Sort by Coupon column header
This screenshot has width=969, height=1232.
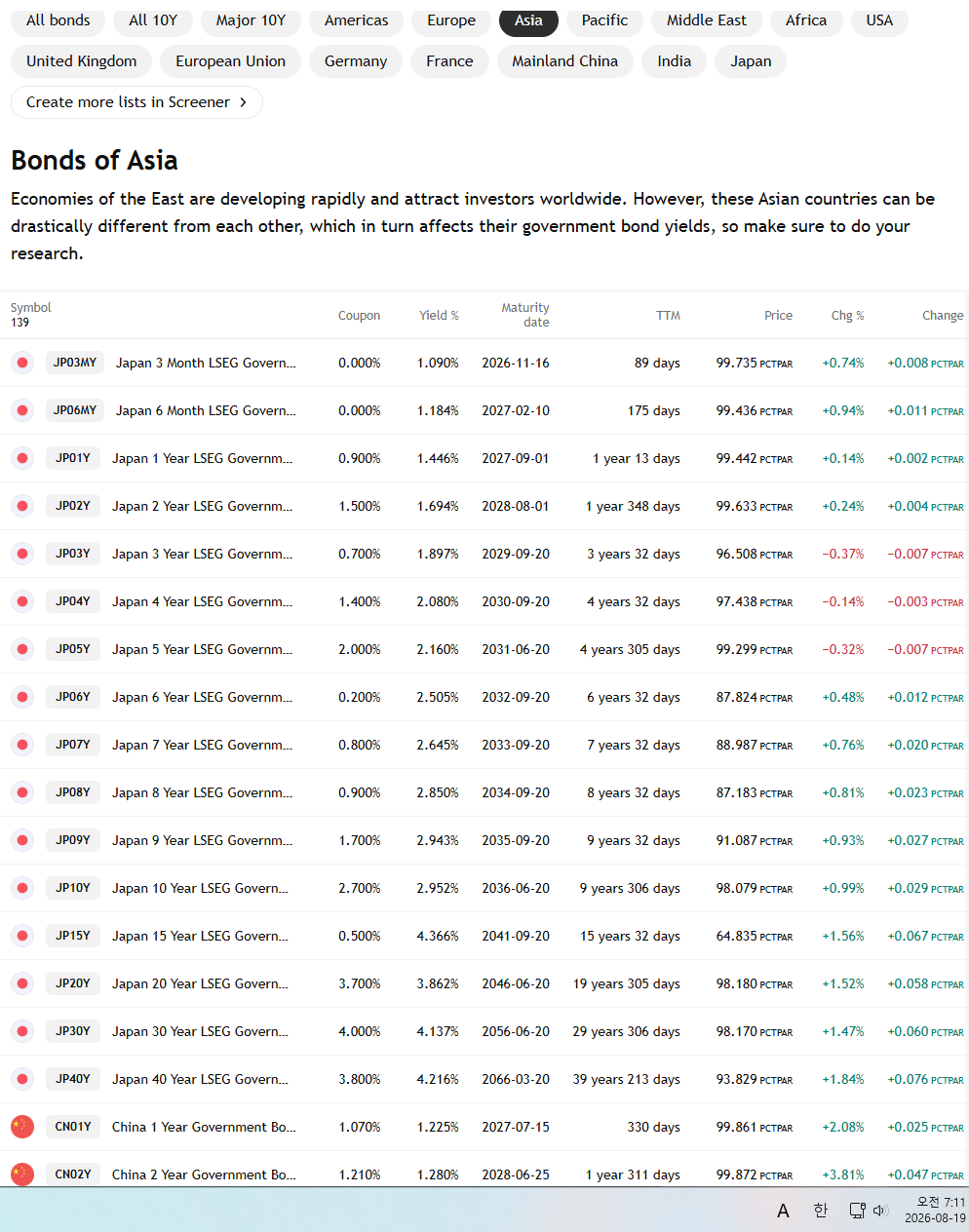tap(359, 316)
